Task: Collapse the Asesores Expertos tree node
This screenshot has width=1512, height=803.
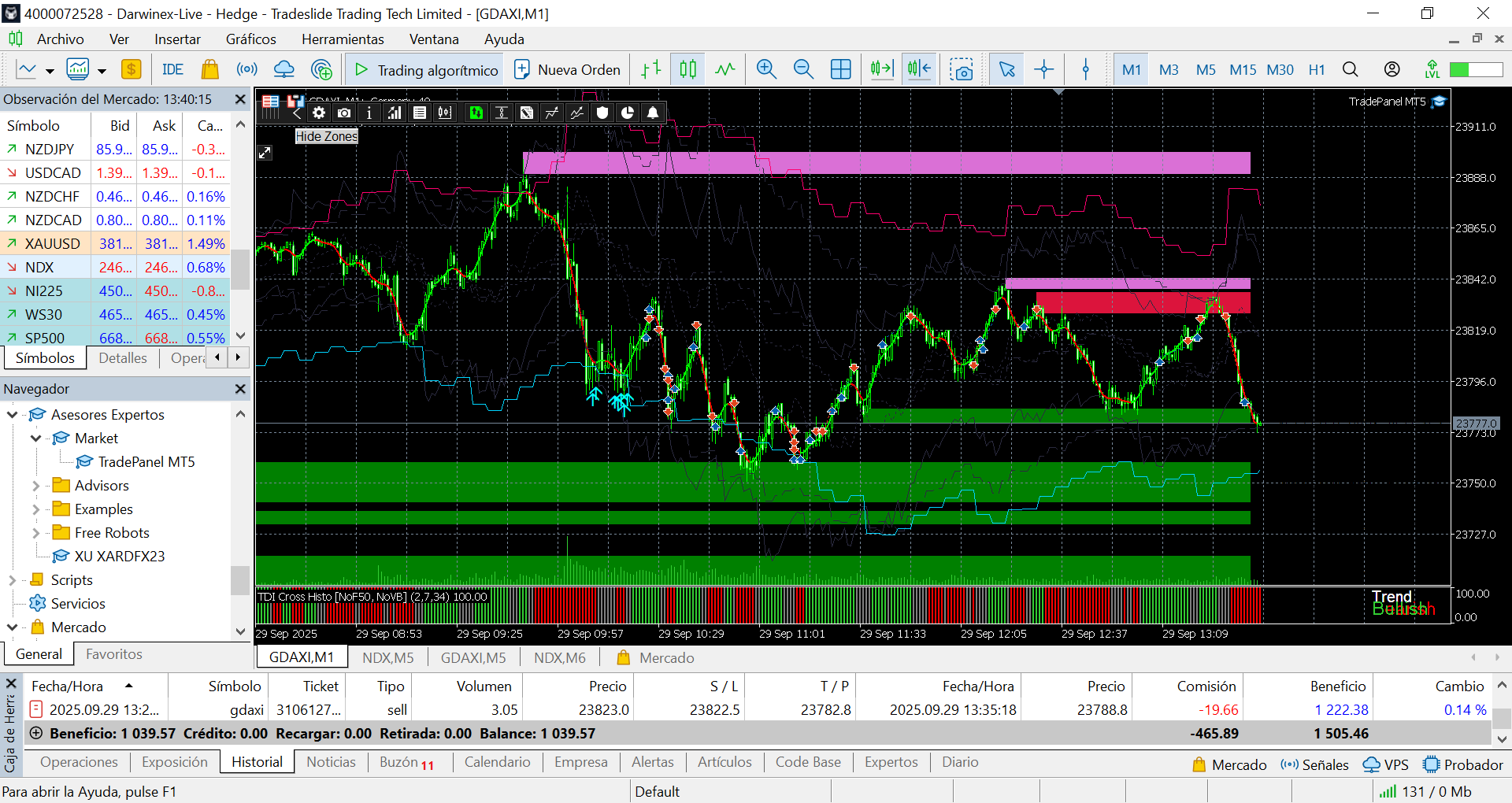Action: coord(13,415)
